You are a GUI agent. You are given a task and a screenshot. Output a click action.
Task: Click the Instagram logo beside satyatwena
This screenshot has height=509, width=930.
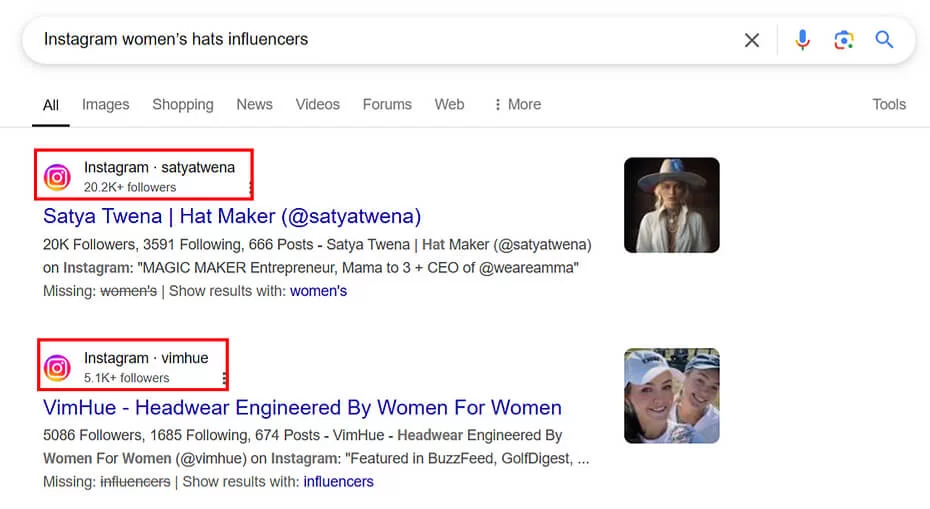(58, 177)
